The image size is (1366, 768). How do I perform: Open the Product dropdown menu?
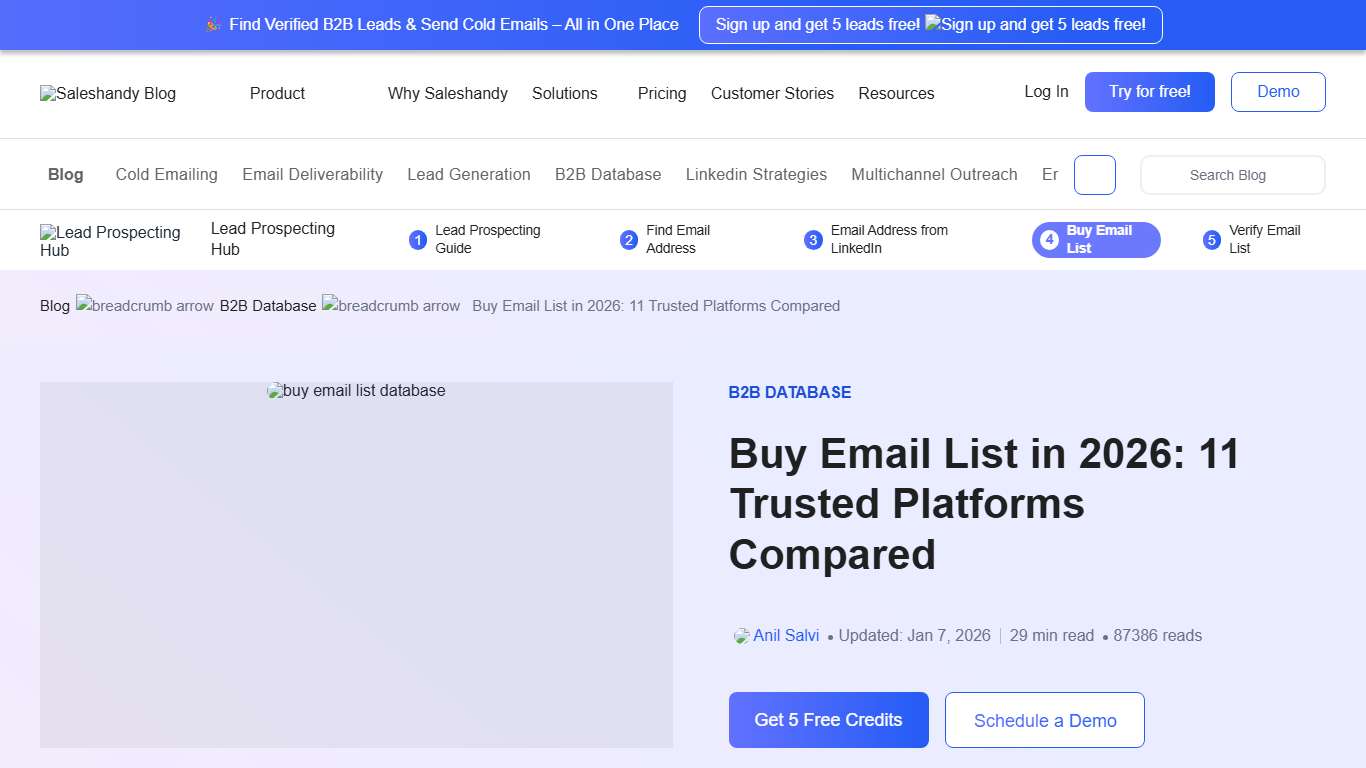(x=277, y=94)
